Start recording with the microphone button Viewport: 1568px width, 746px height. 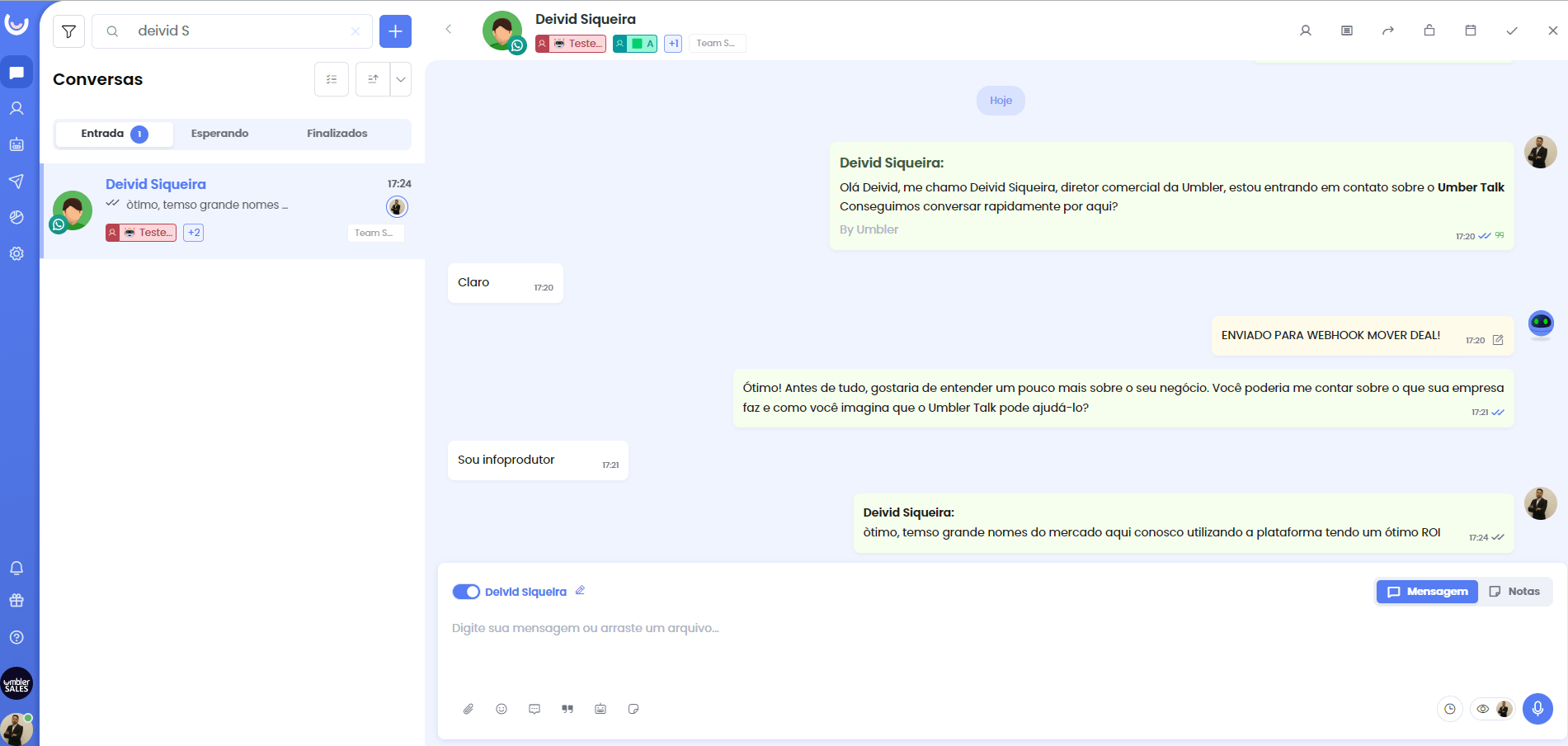point(1537,709)
